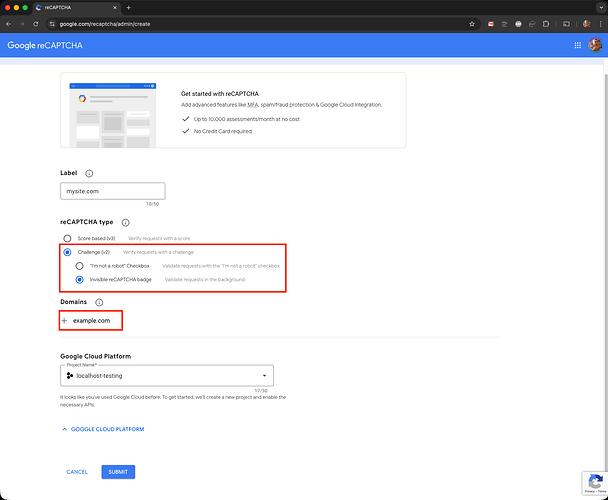
Task: Choose Invisible reCAPTCHA badge option
Action: click(80, 280)
